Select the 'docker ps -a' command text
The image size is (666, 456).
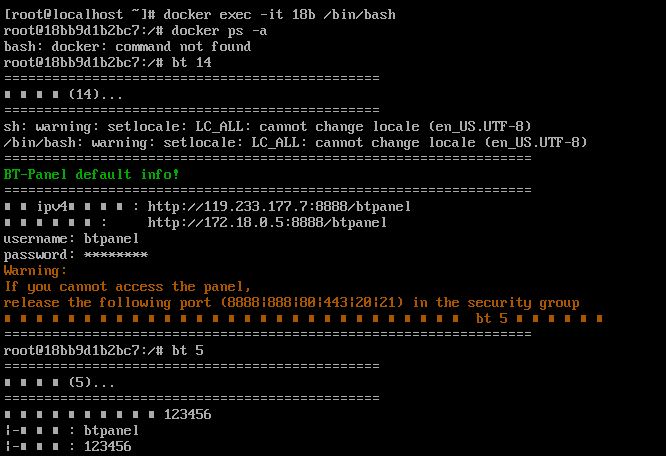pos(220,31)
